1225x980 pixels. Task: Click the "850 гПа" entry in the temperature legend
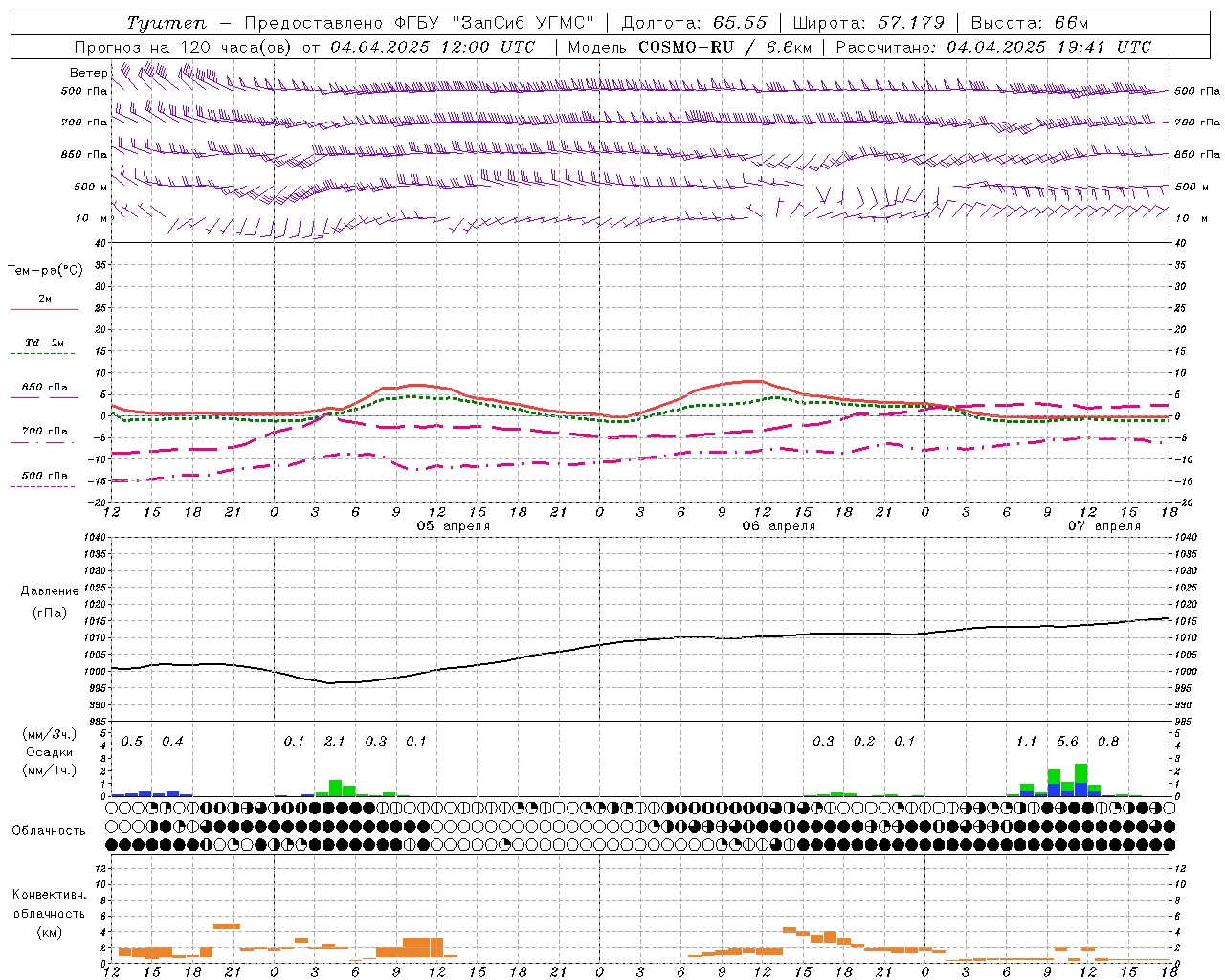click(x=45, y=388)
